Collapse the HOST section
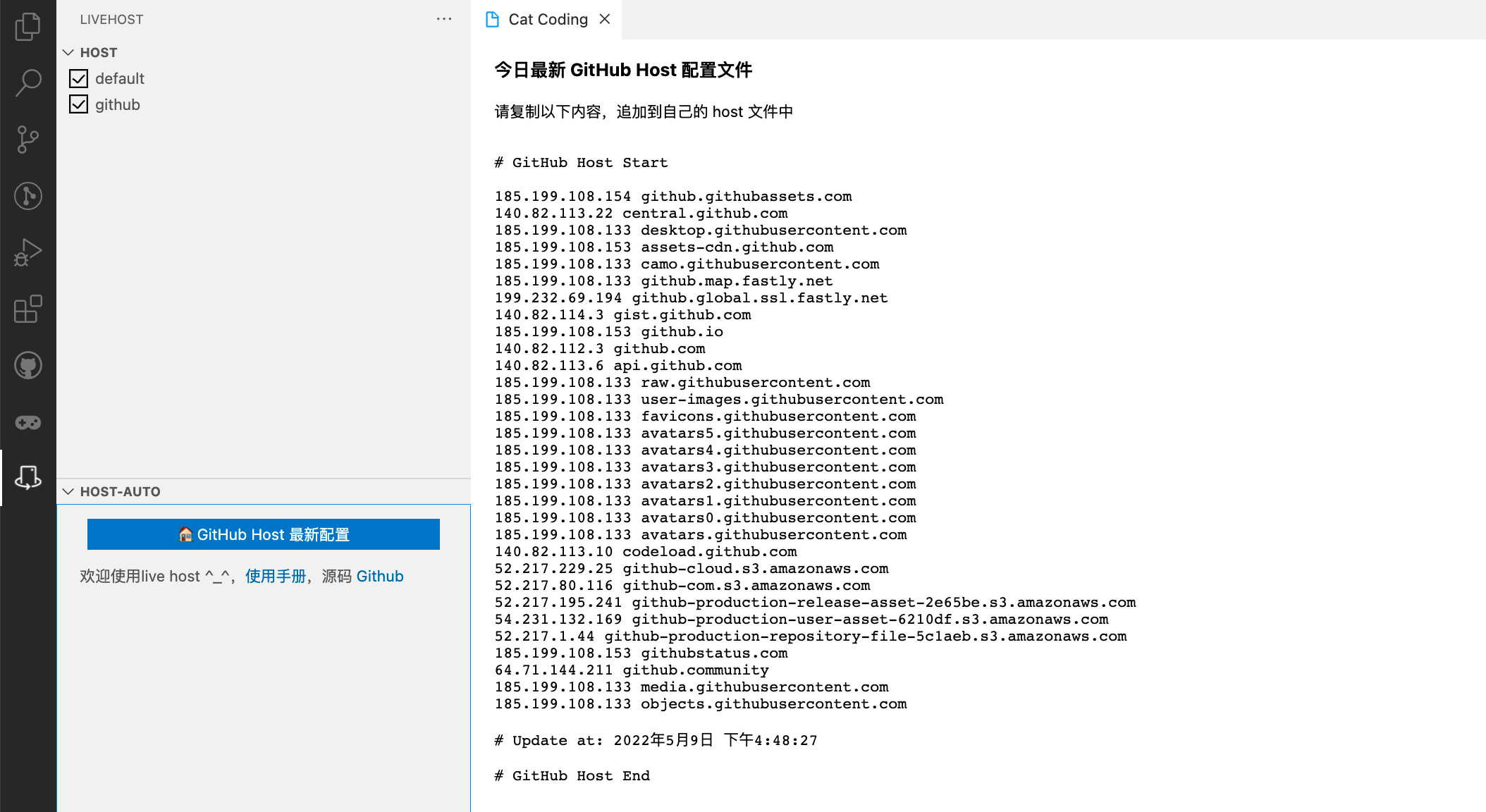Image resolution: width=1486 pixels, height=812 pixels. (68, 53)
